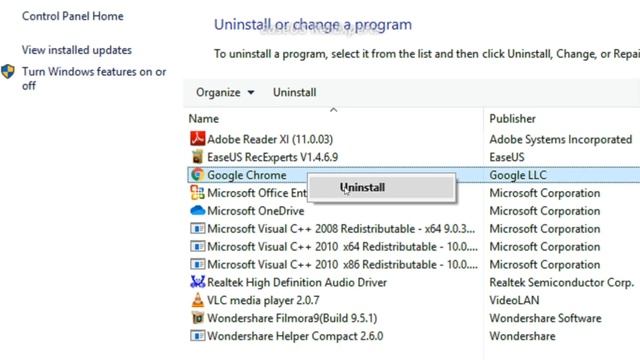Screen dimensions: 640x360
Task: Click the Wondershare Helper Compact icon
Action: click(x=198, y=336)
